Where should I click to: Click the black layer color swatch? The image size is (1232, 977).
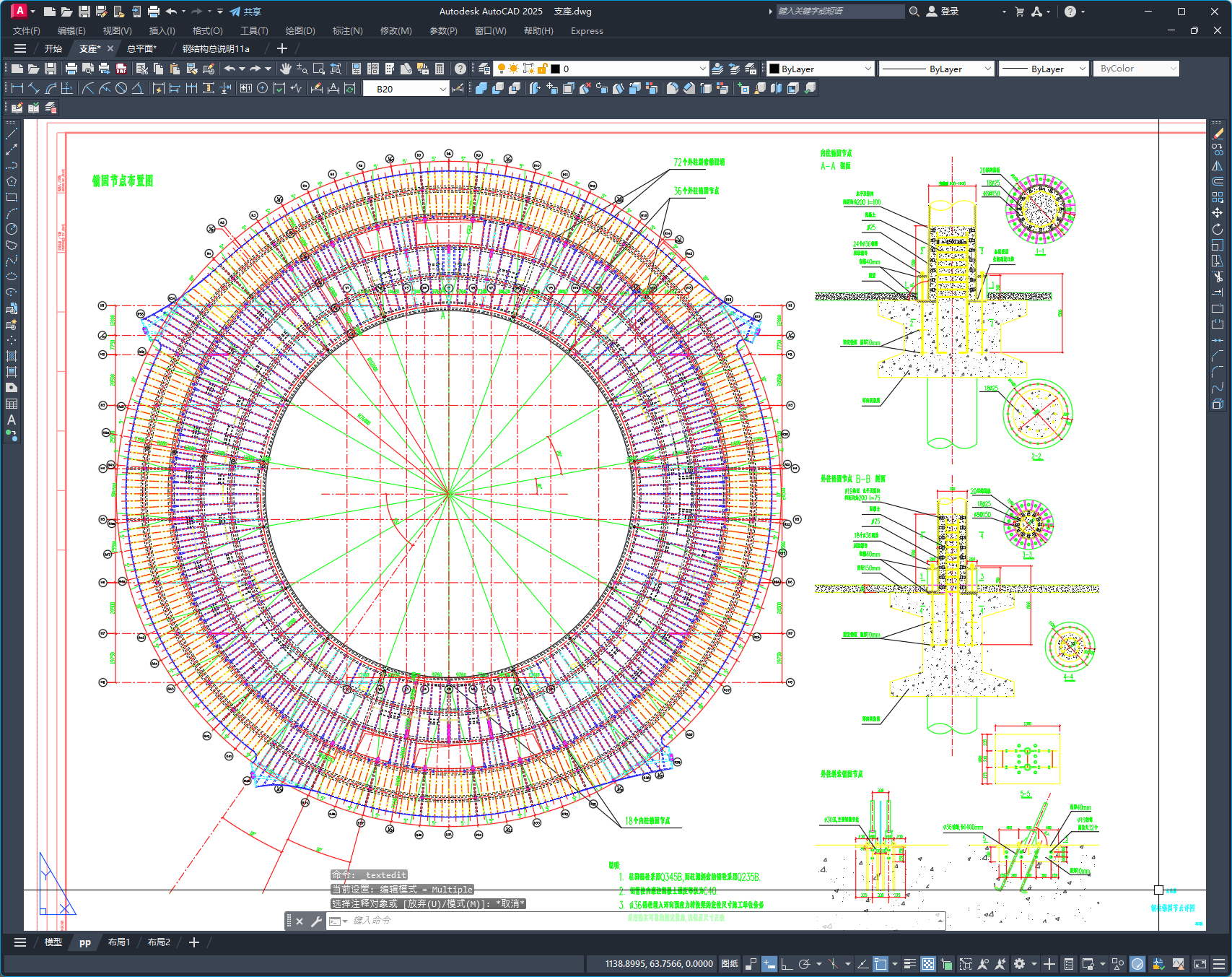(x=555, y=69)
